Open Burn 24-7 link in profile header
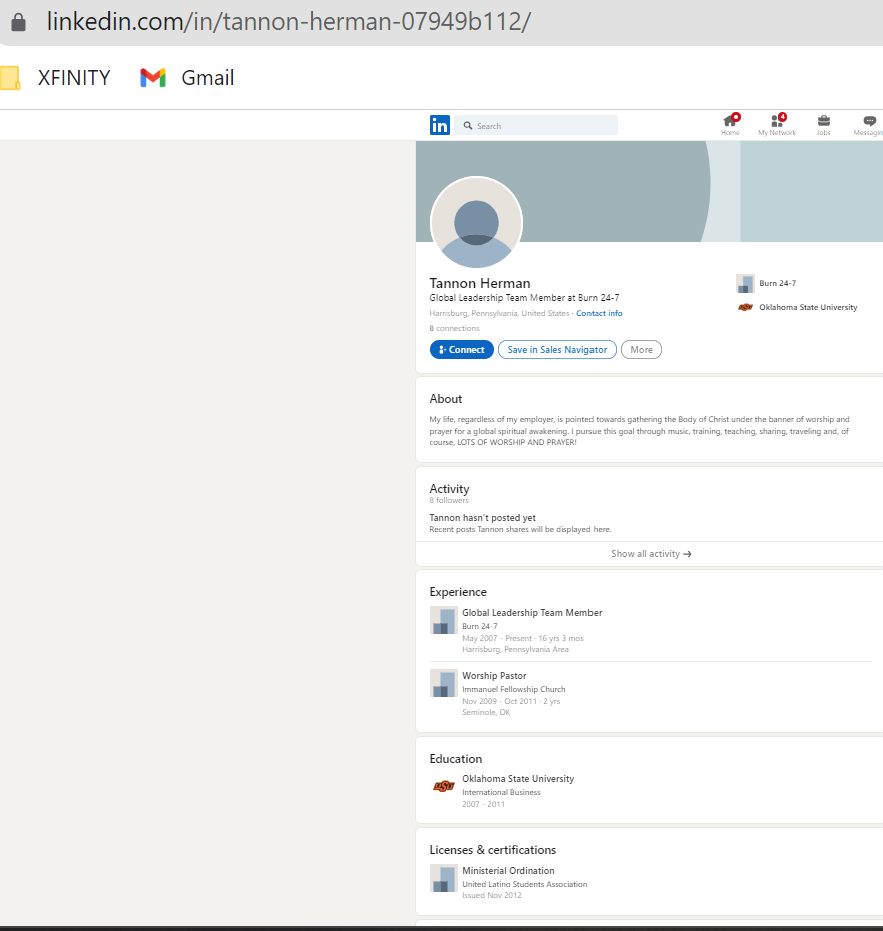883x931 pixels. point(777,283)
